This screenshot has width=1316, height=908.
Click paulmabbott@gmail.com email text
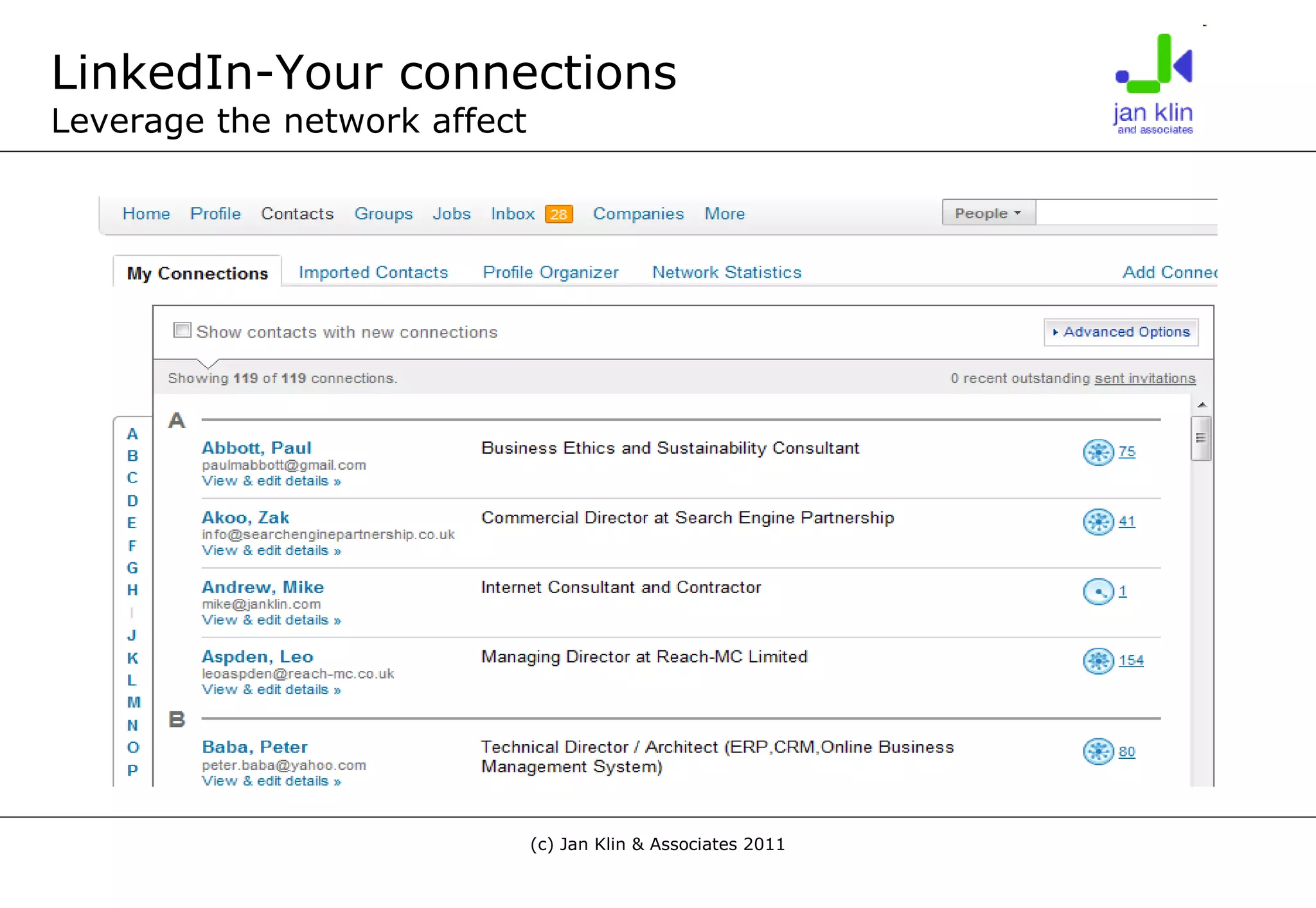pyautogui.click(x=284, y=465)
